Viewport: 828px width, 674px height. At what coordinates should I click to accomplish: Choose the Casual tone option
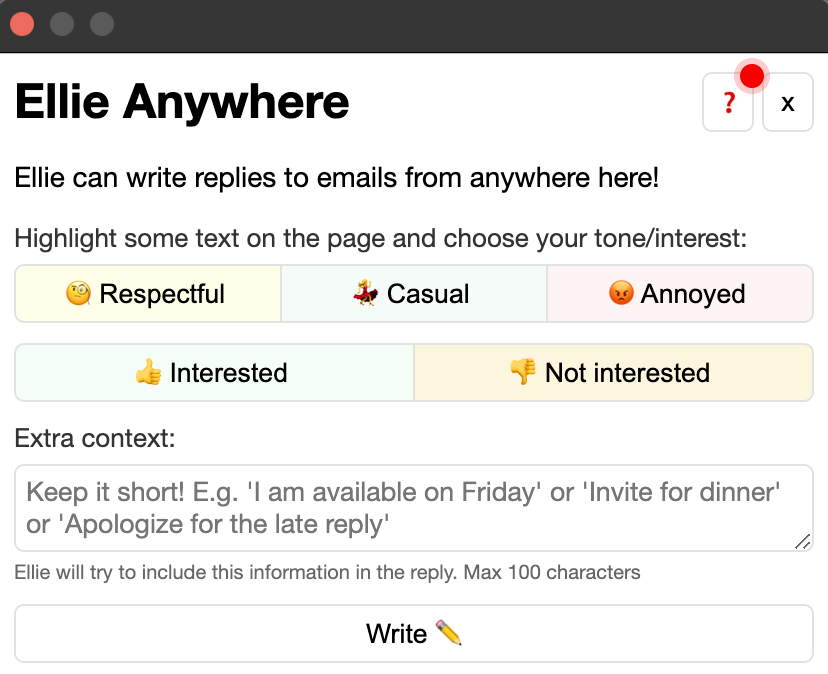pos(414,294)
